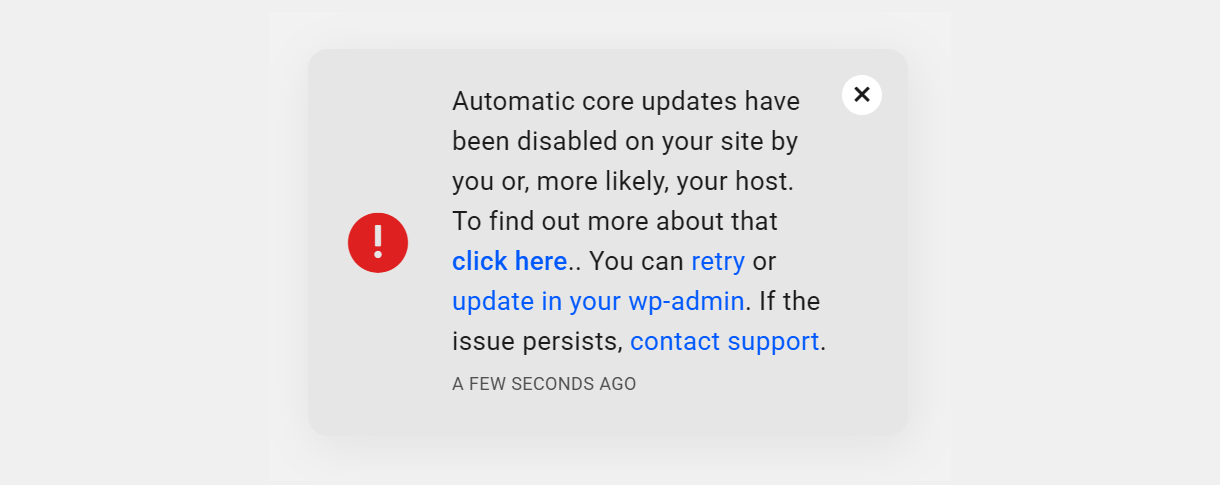Click the "retry" link
The image size is (1220, 485).
718,262
